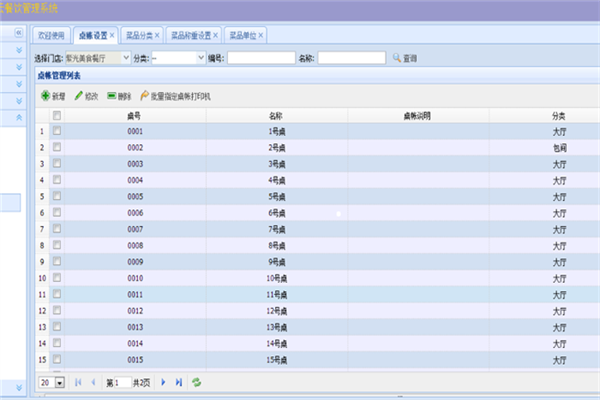Refresh the table list with green icon
The height and width of the screenshot is (400, 600).
[197, 382]
